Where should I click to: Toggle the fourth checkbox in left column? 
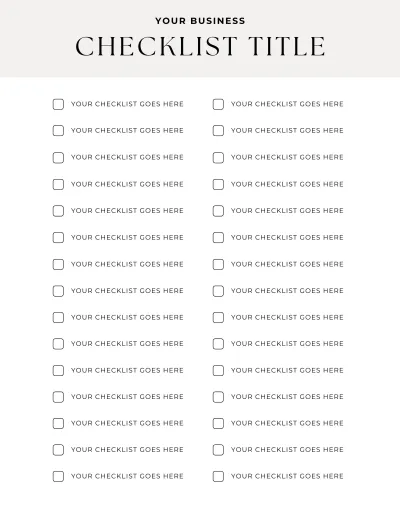tap(58, 184)
